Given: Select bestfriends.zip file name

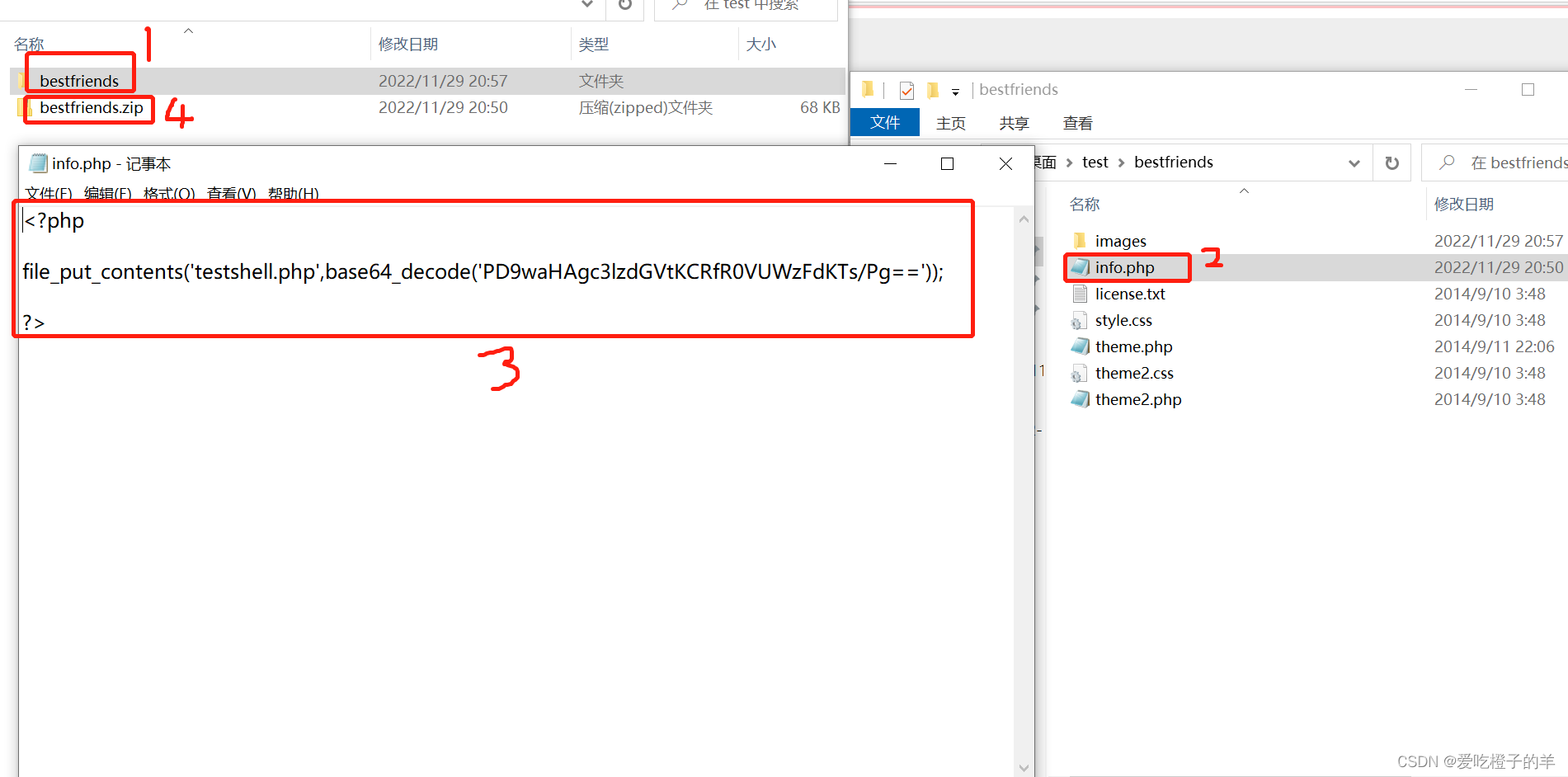Looking at the screenshot, I should (x=92, y=108).
